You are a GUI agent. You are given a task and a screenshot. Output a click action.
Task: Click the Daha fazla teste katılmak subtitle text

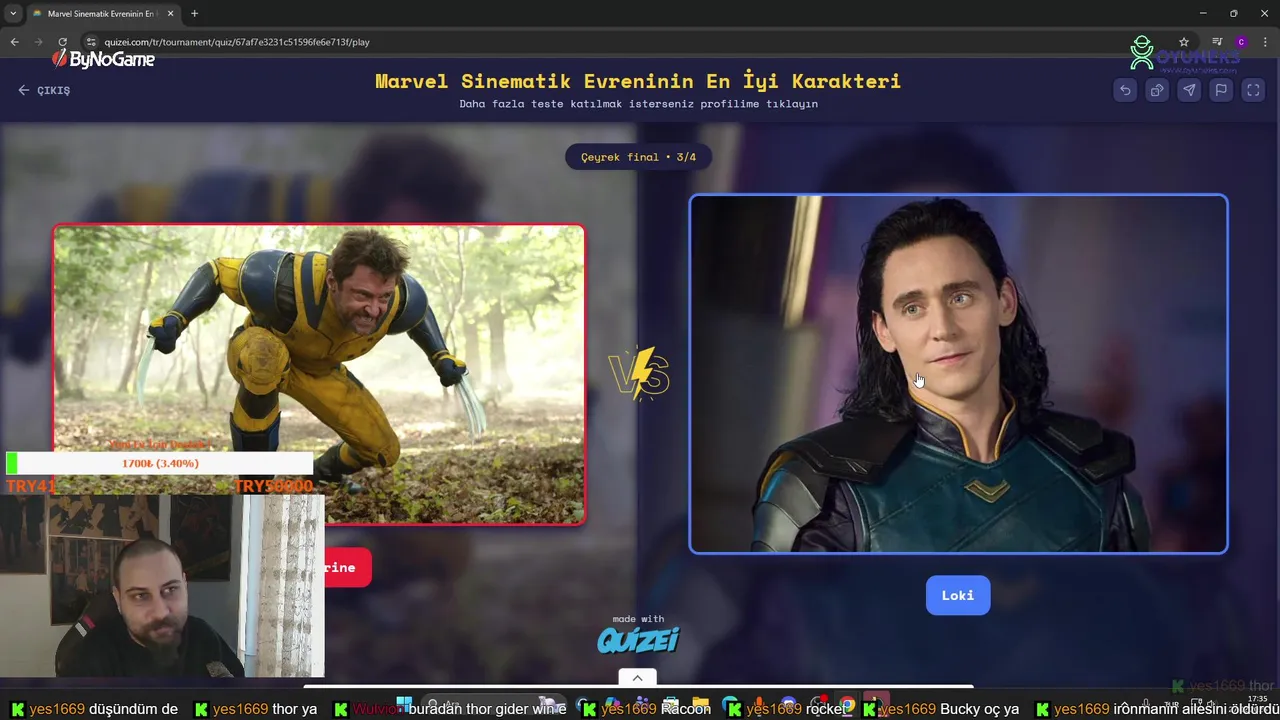point(638,104)
